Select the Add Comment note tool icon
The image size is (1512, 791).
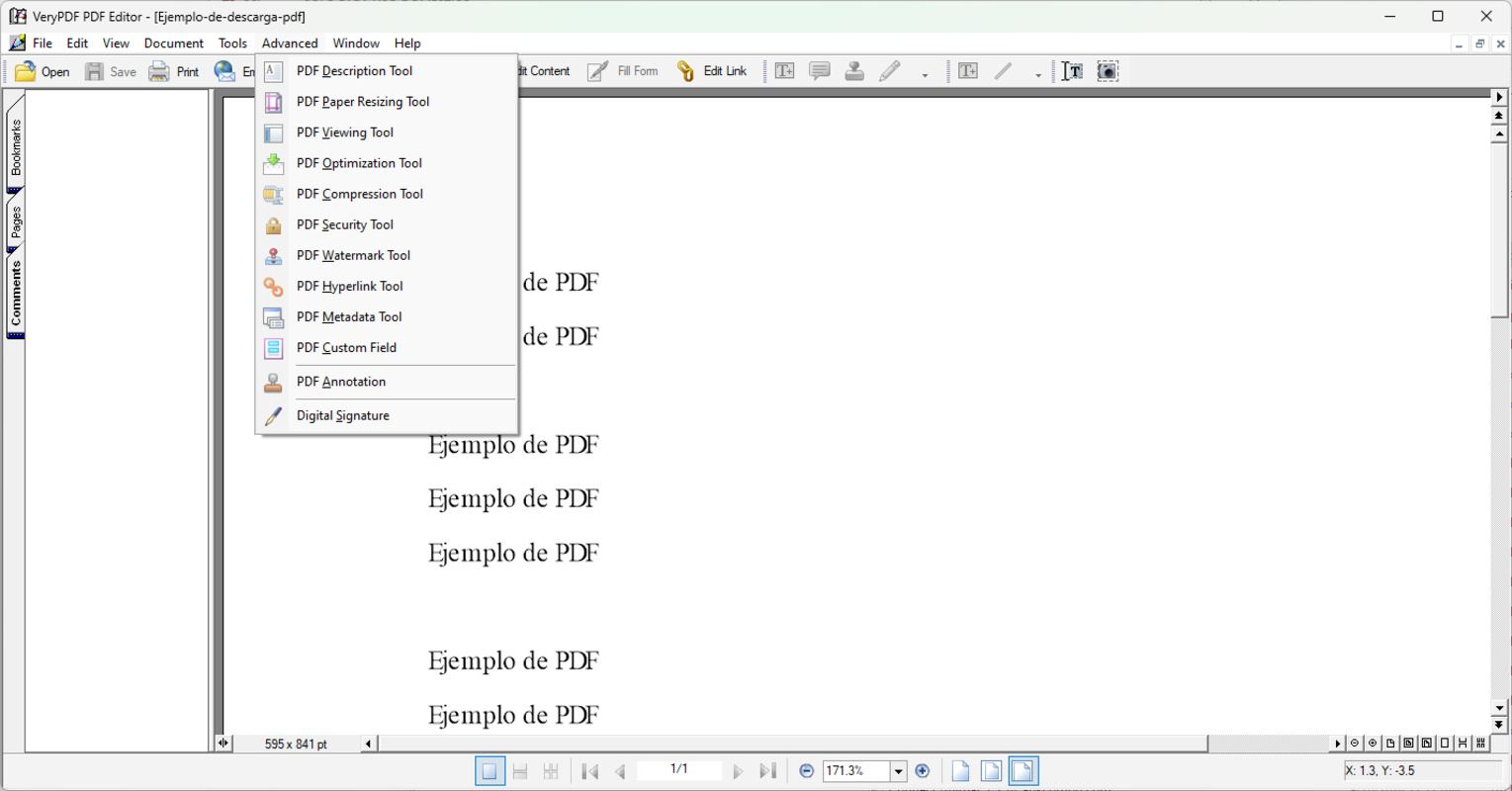(820, 71)
